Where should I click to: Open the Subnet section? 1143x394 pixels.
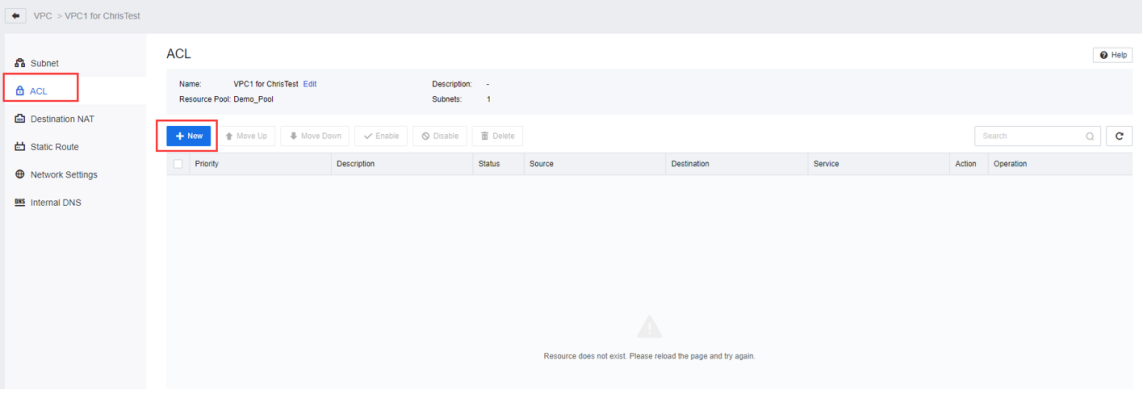[x=44, y=63]
